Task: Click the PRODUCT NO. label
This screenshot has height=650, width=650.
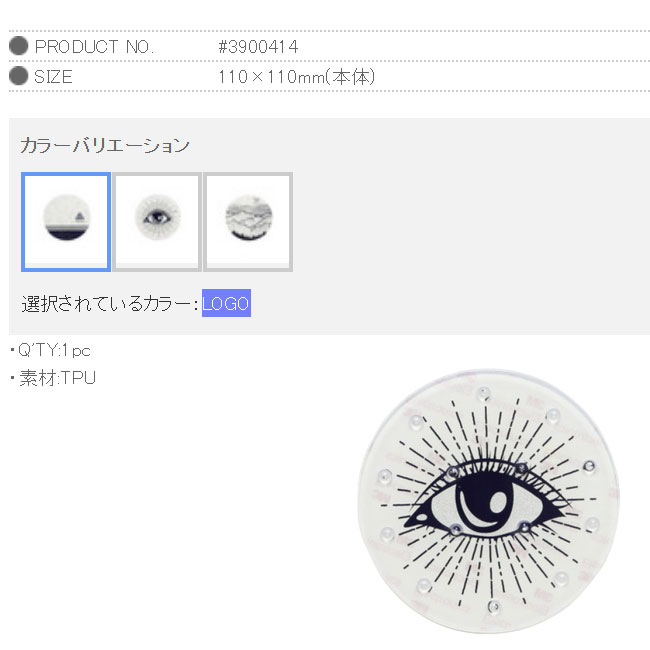Action: point(94,47)
